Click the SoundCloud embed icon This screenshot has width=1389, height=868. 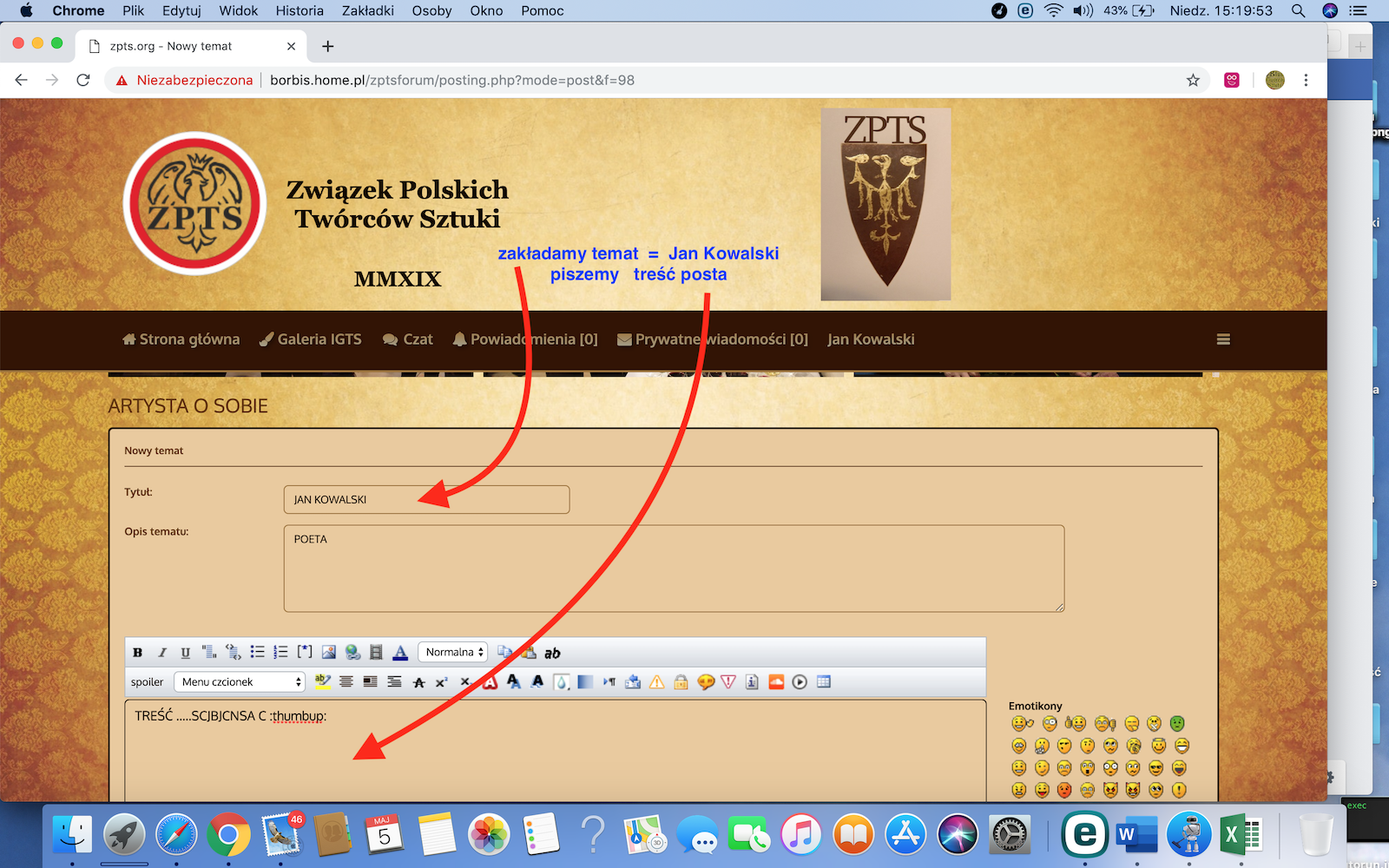pos(776,682)
